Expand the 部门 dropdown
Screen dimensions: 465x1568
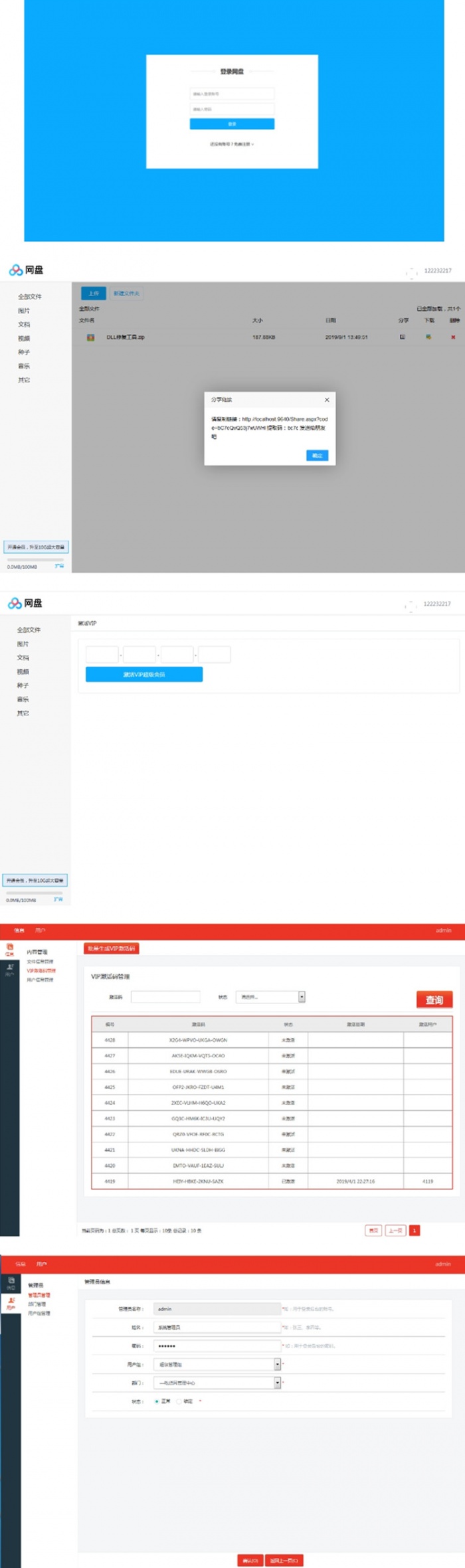pos(278,1383)
